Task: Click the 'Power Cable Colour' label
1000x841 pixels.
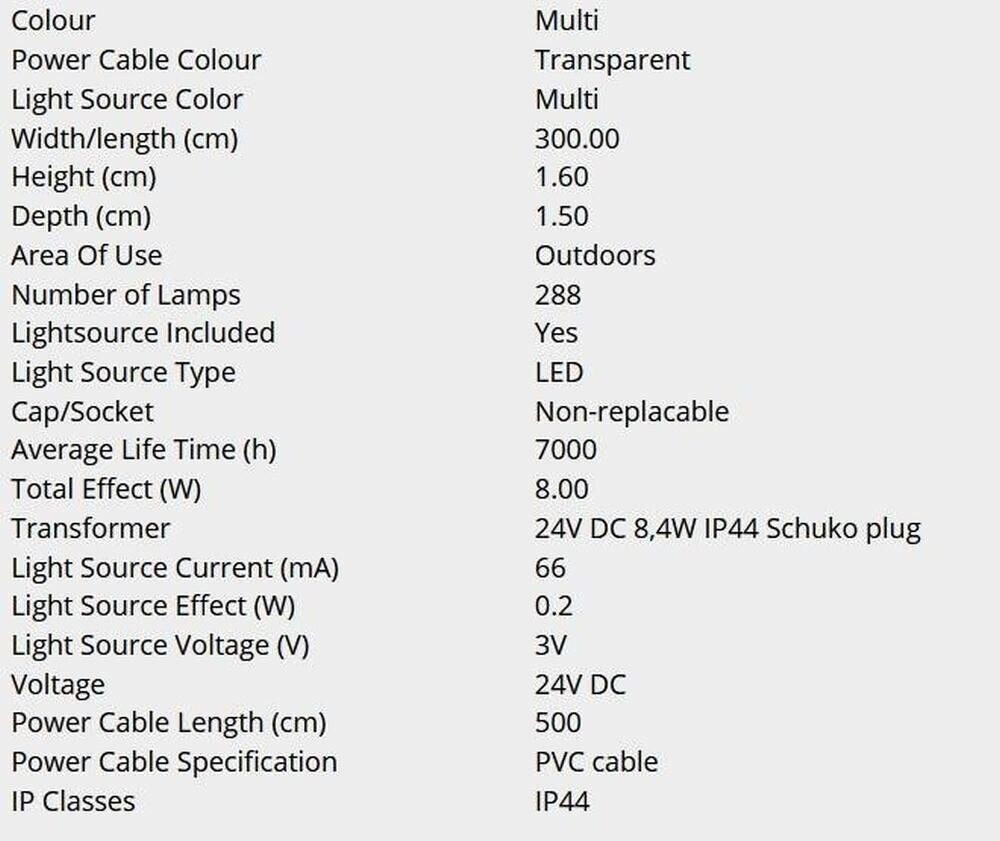Action: coord(136,60)
